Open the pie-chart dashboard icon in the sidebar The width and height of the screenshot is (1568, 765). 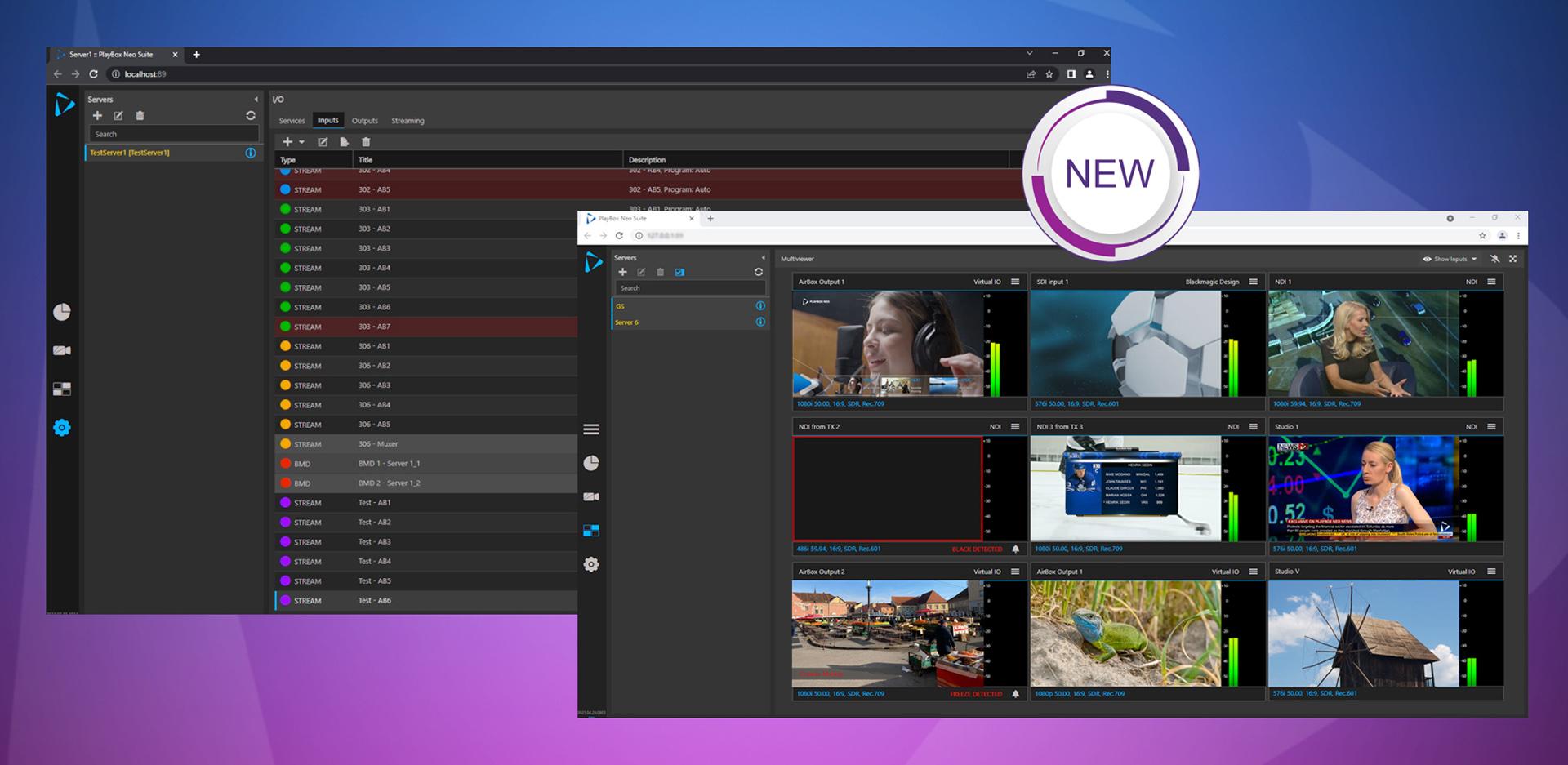[x=62, y=310]
